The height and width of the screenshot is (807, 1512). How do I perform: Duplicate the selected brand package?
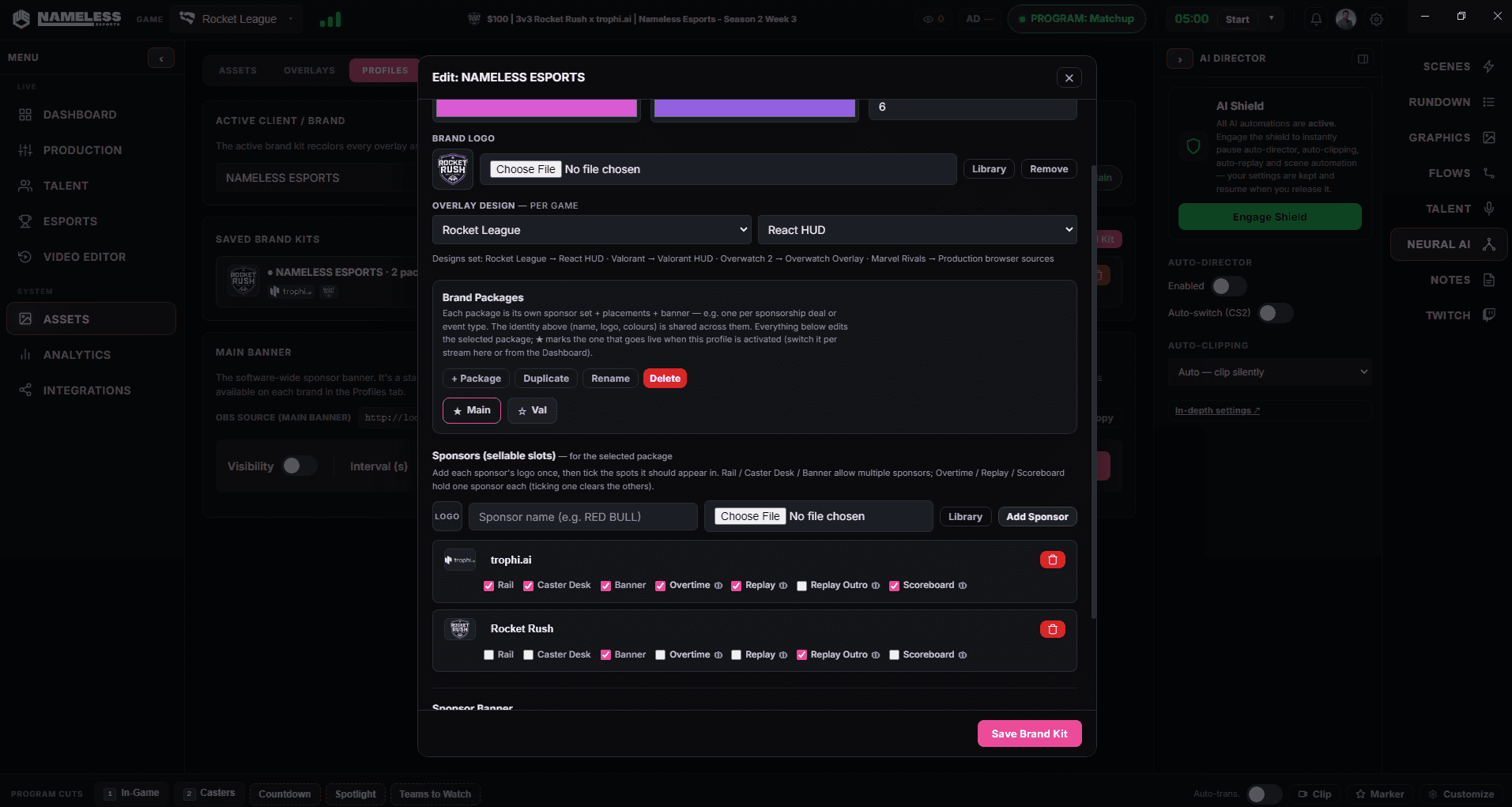pos(546,379)
